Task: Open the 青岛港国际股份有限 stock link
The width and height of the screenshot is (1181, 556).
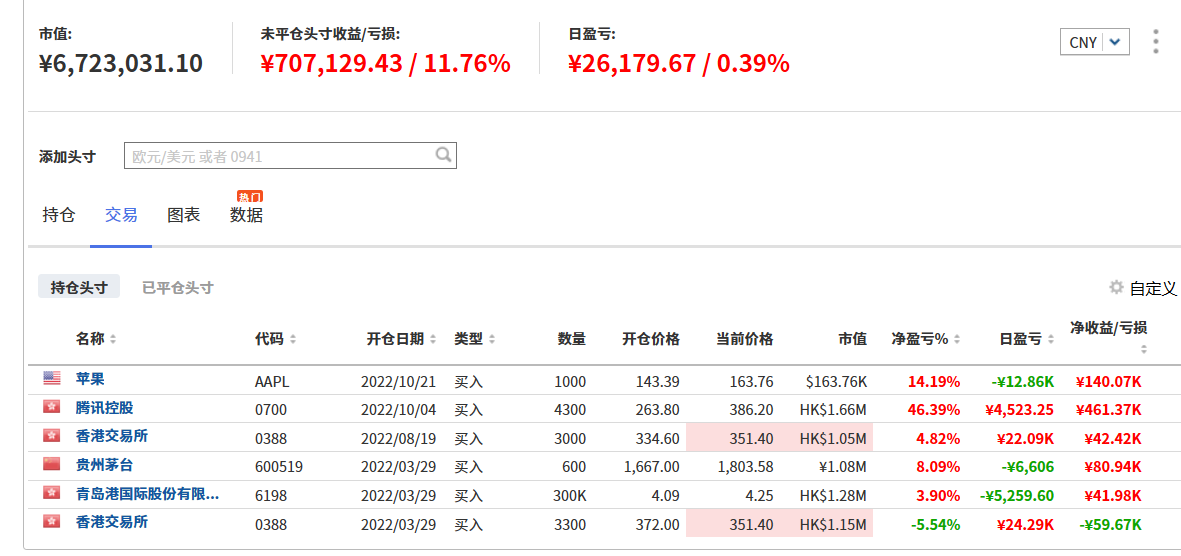Action: pyautogui.click(x=148, y=494)
